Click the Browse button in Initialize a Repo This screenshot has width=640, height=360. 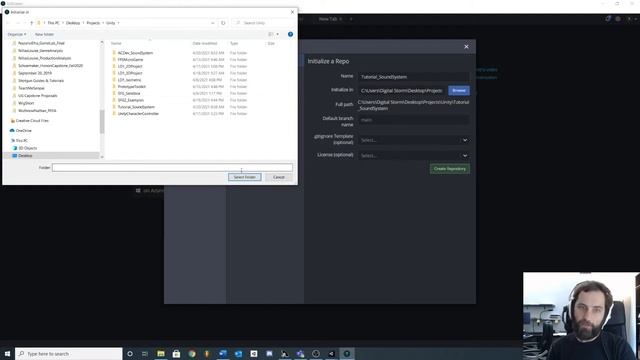pyautogui.click(x=459, y=90)
